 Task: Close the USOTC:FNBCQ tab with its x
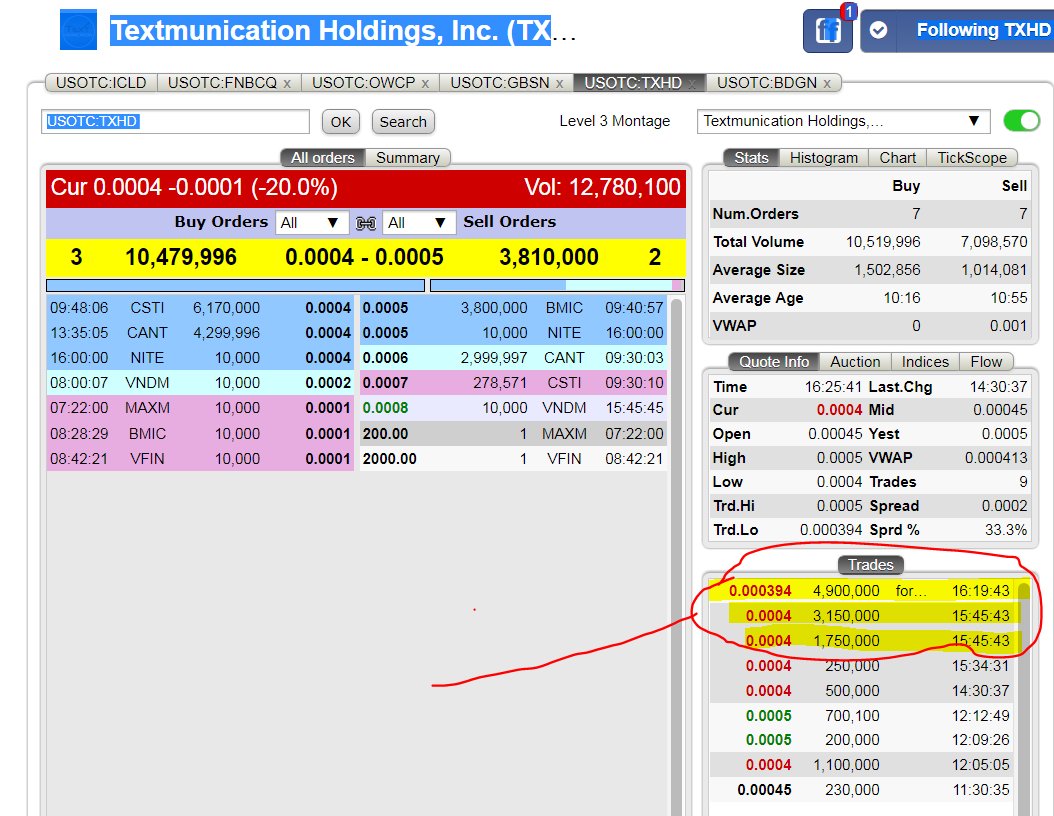pos(287,83)
